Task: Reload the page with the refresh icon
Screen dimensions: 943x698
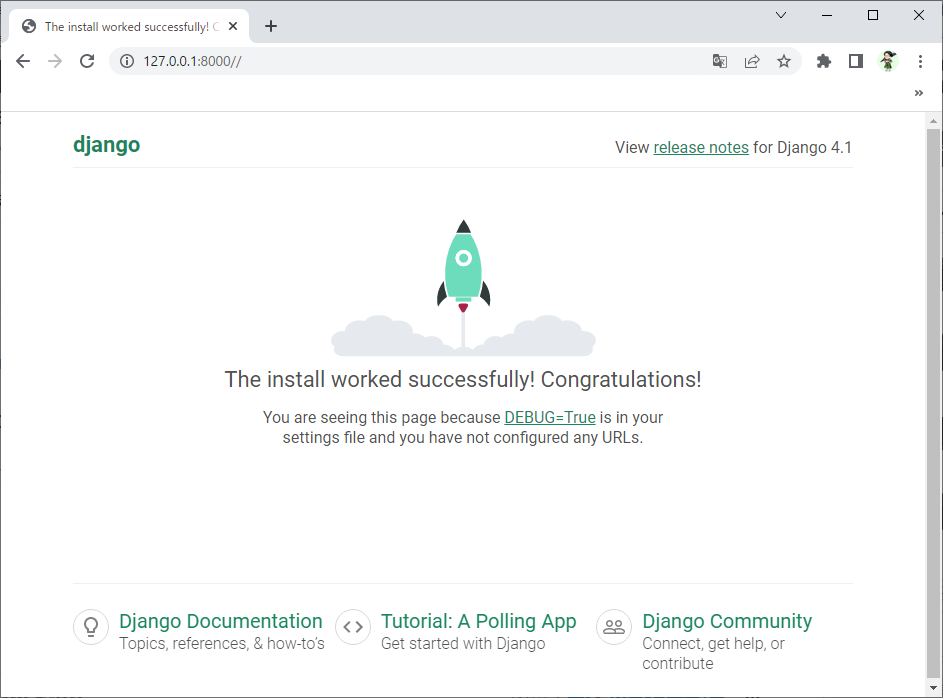Action: click(x=87, y=61)
